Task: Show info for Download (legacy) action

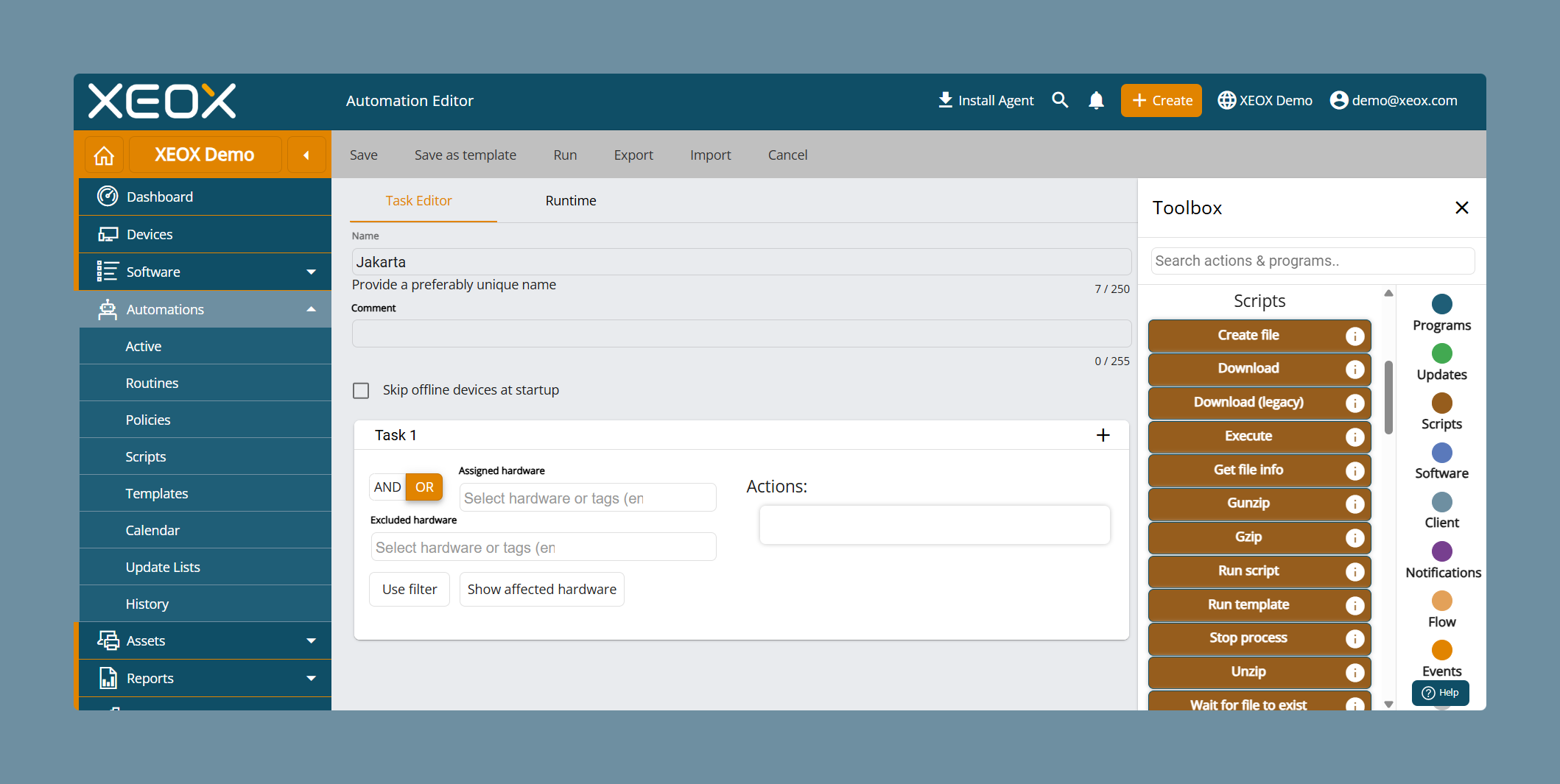Action: (x=1355, y=403)
